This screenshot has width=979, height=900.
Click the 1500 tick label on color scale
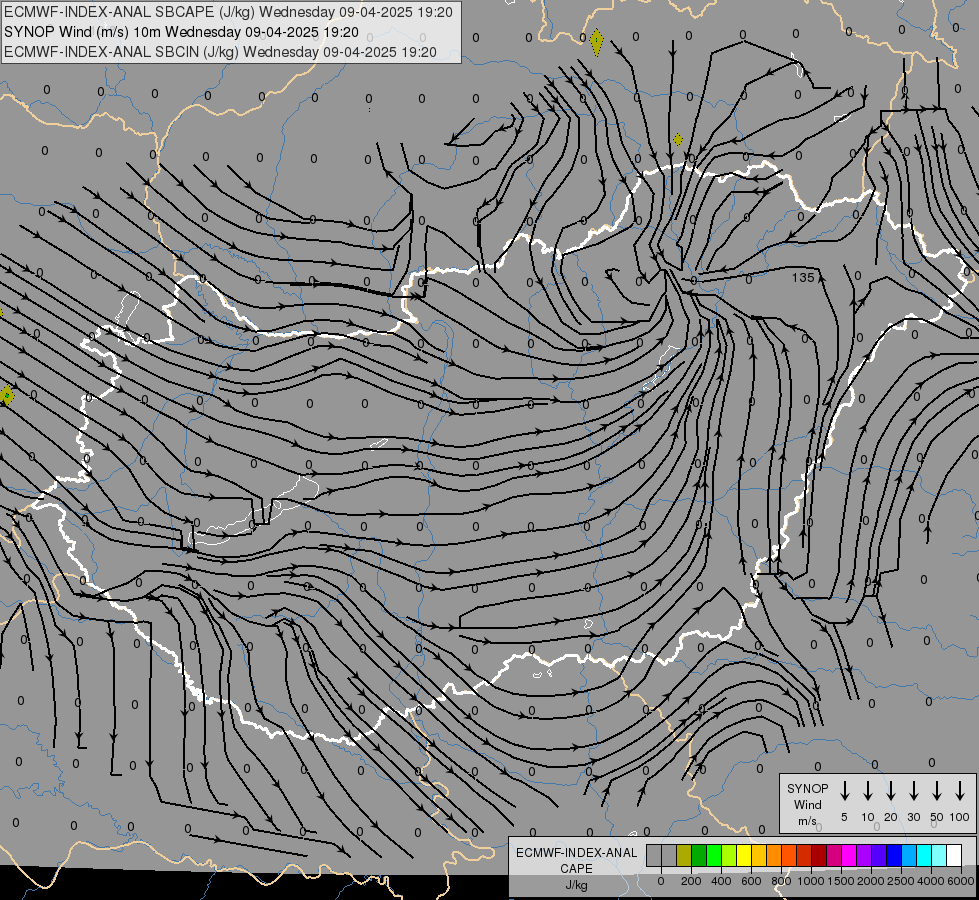841,881
